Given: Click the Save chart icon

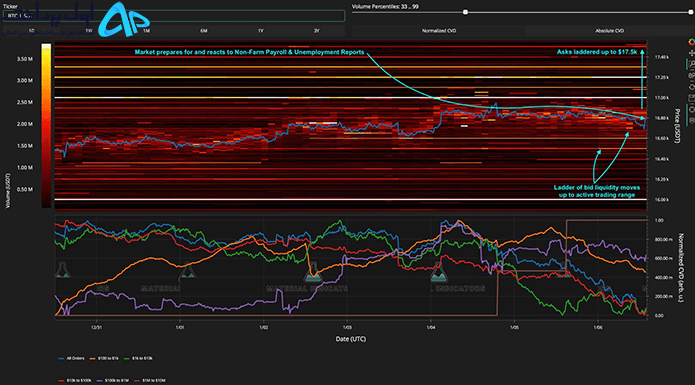Looking at the screenshot, I should pyautogui.click(x=691, y=97).
